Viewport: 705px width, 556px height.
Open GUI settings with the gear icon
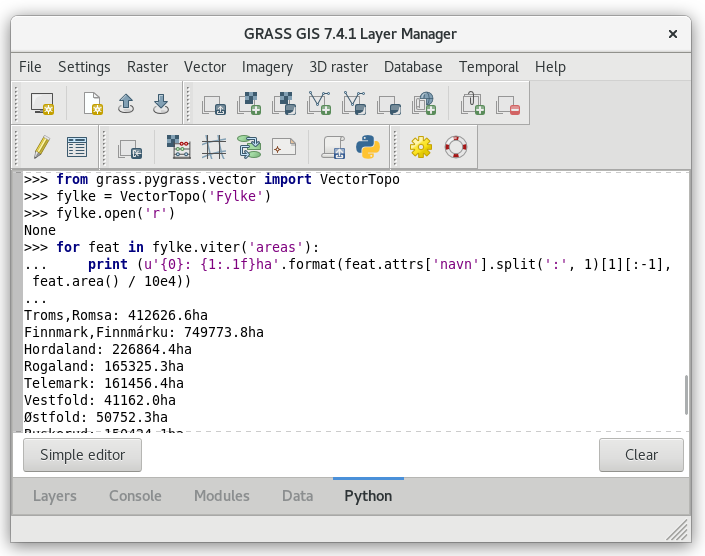pyautogui.click(x=421, y=147)
